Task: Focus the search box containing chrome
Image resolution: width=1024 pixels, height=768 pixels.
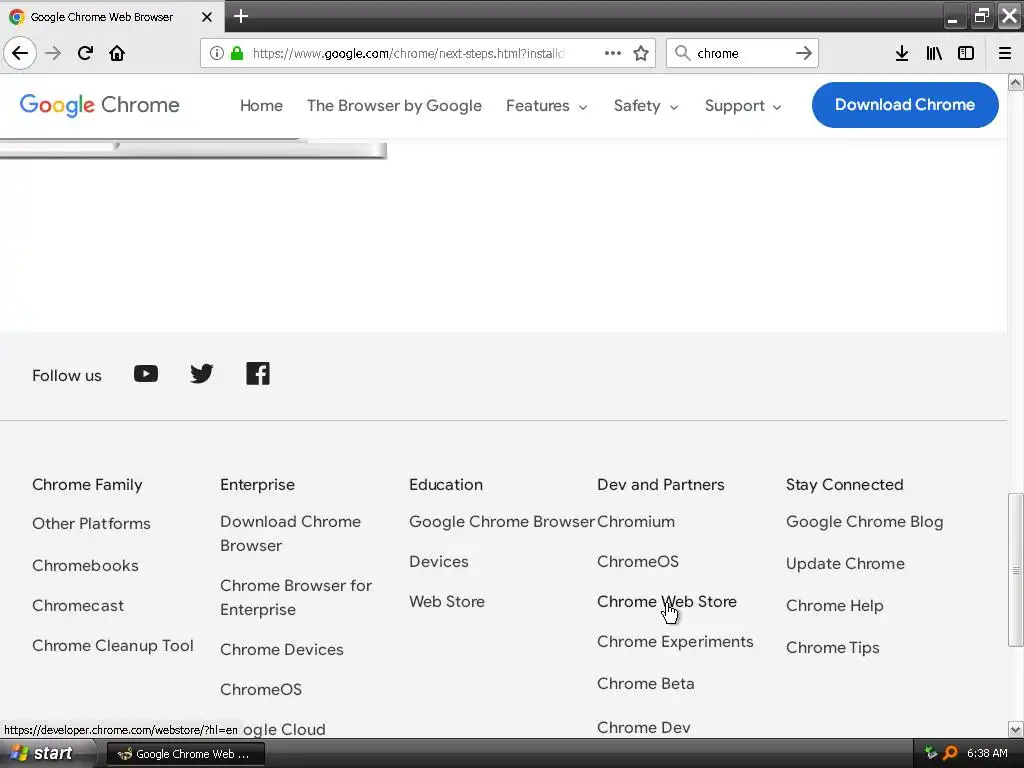Action: click(741, 53)
